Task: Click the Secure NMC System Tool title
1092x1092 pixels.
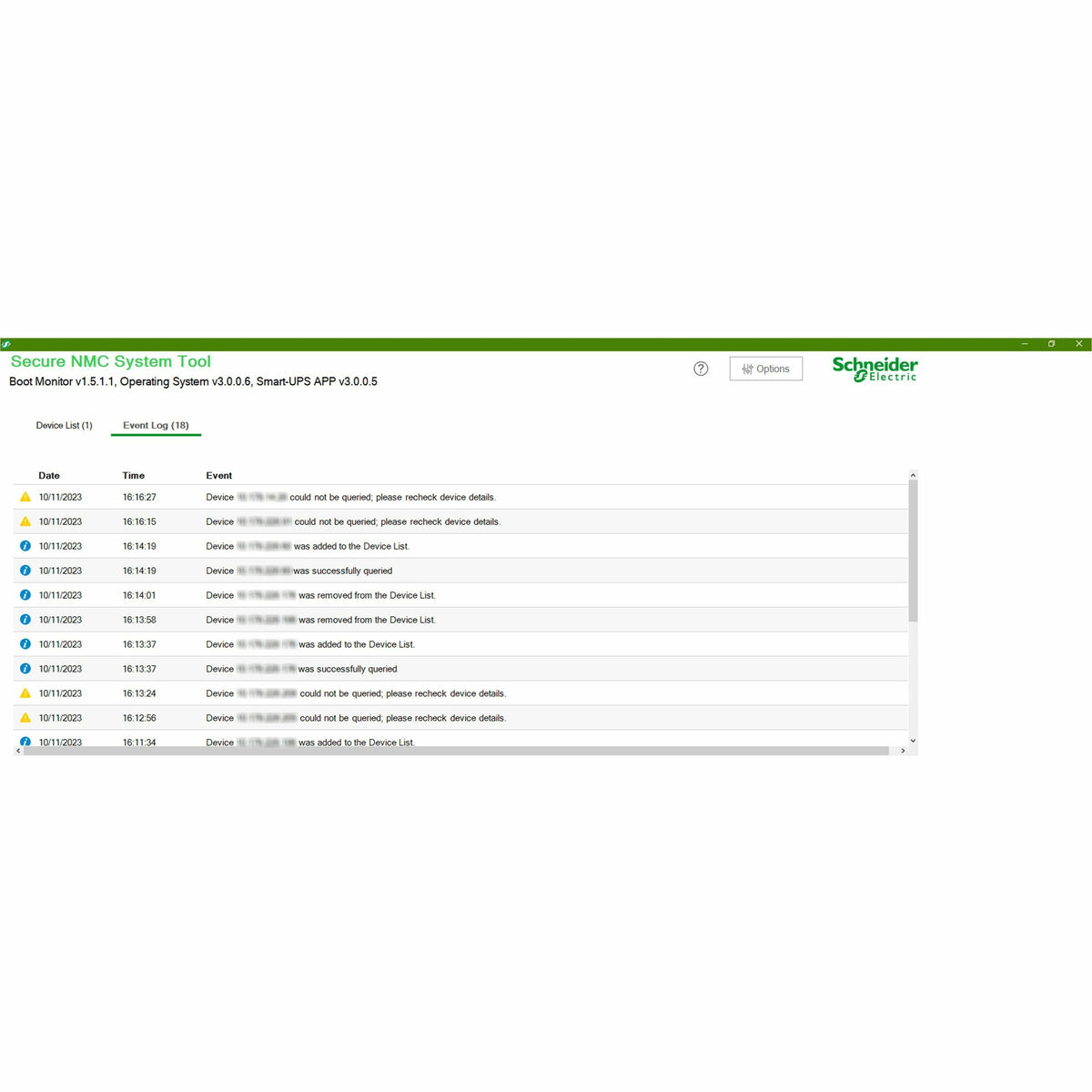Action: (111, 361)
